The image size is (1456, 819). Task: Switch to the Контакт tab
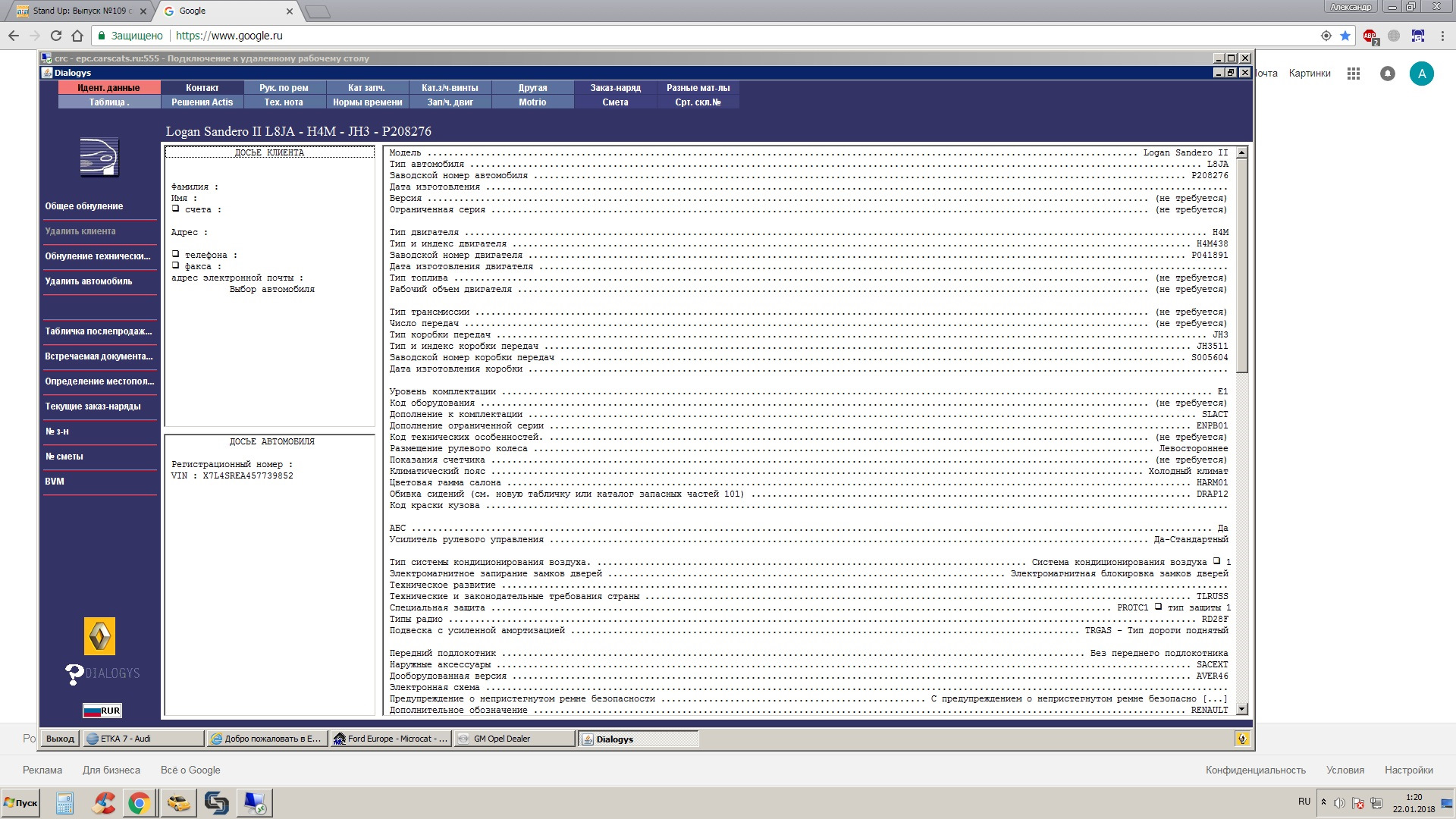pos(202,88)
